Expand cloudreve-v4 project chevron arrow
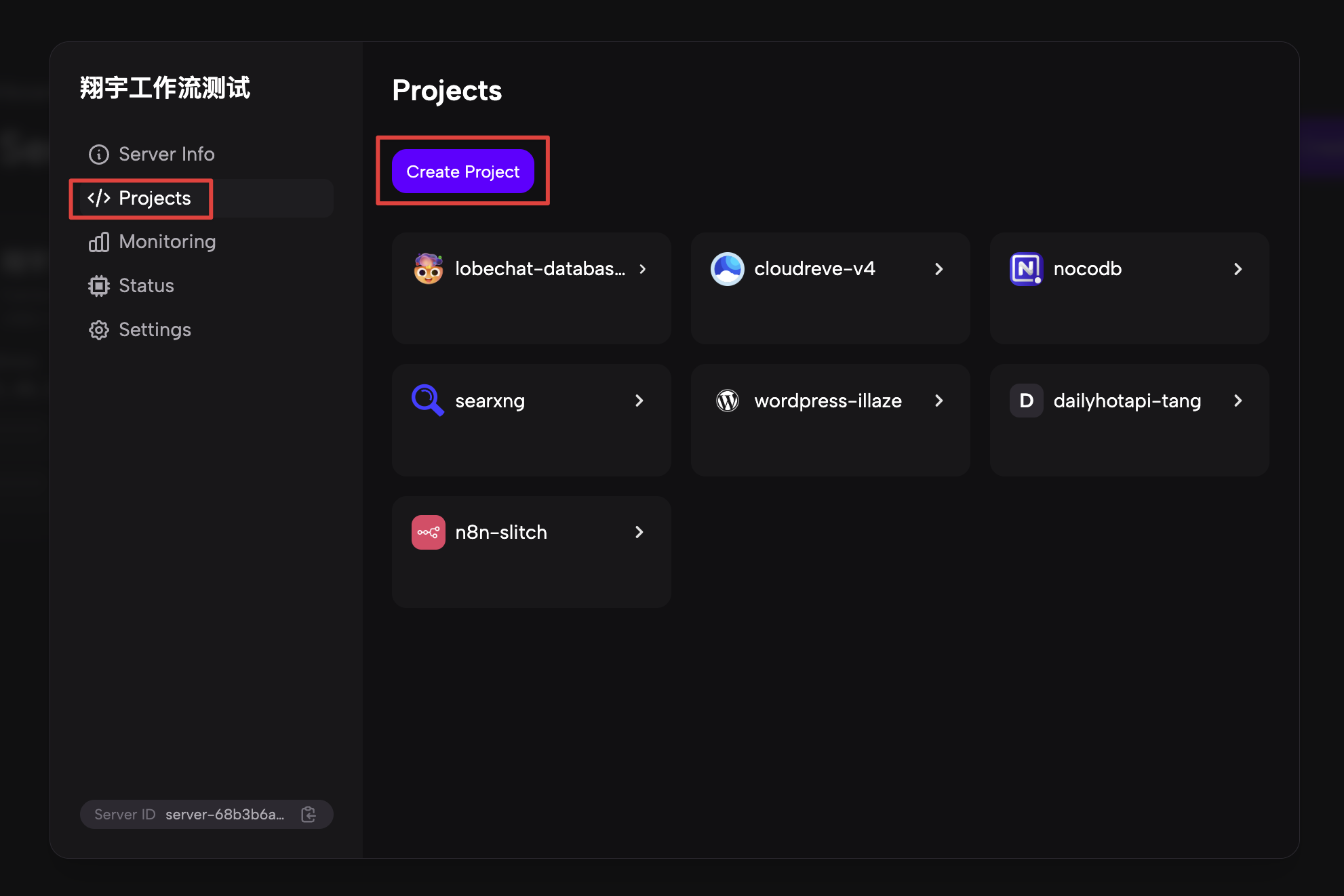The height and width of the screenshot is (896, 1344). click(x=938, y=269)
